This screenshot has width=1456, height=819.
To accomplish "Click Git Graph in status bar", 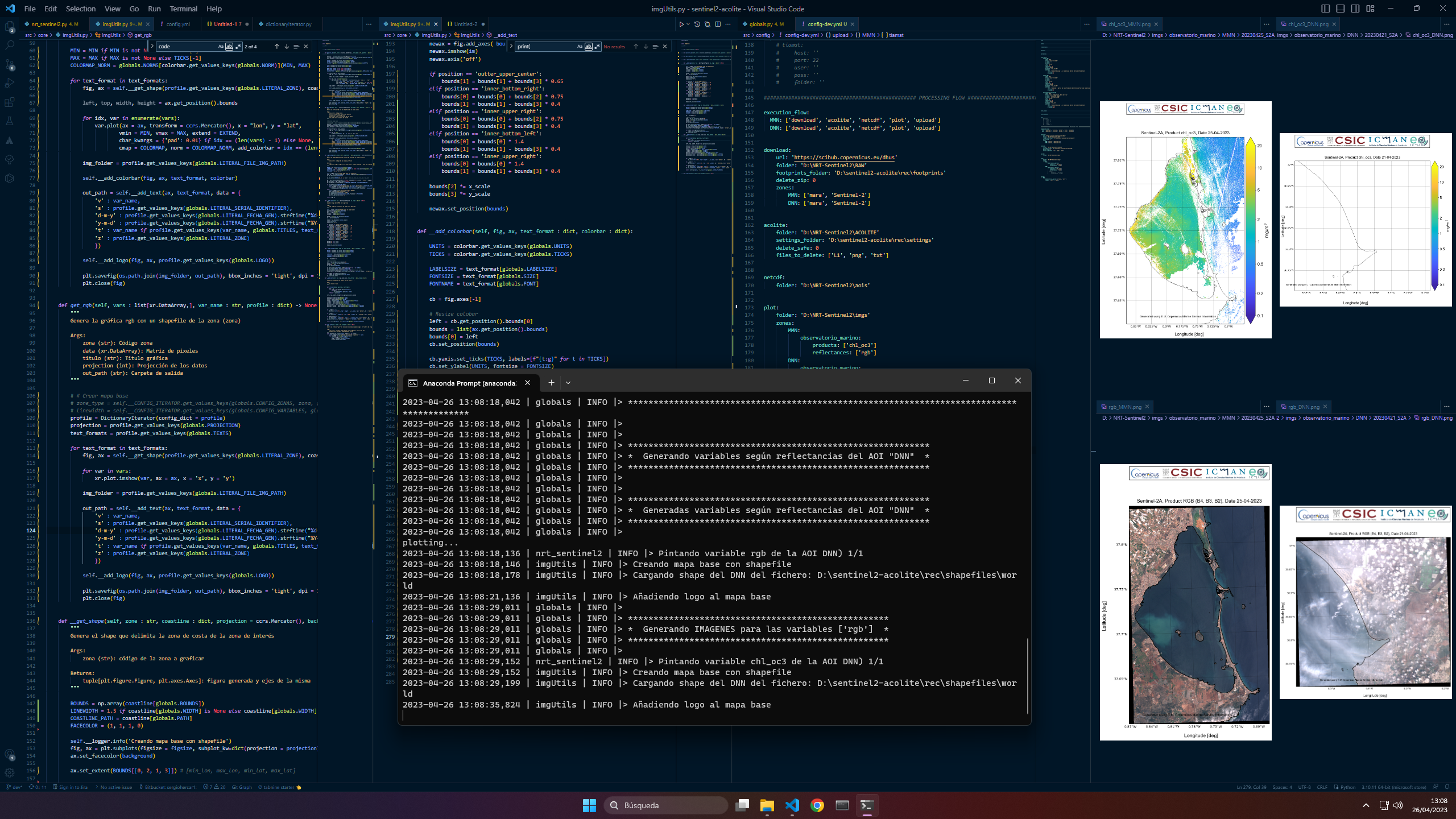I will pos(241,787).
